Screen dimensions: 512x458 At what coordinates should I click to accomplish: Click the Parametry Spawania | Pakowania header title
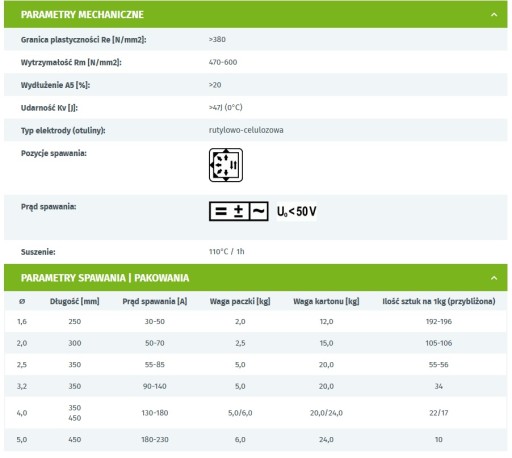click(105, 278)
